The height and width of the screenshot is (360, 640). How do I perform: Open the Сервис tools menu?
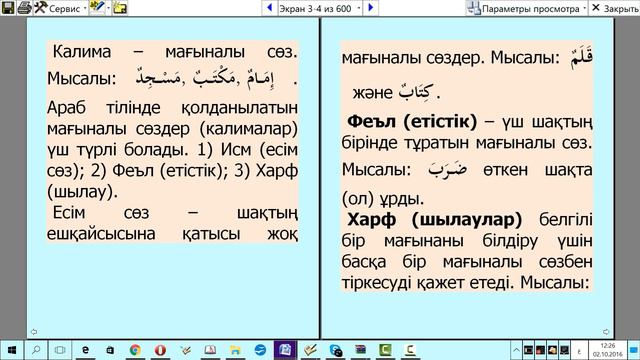tap(57, 8)
